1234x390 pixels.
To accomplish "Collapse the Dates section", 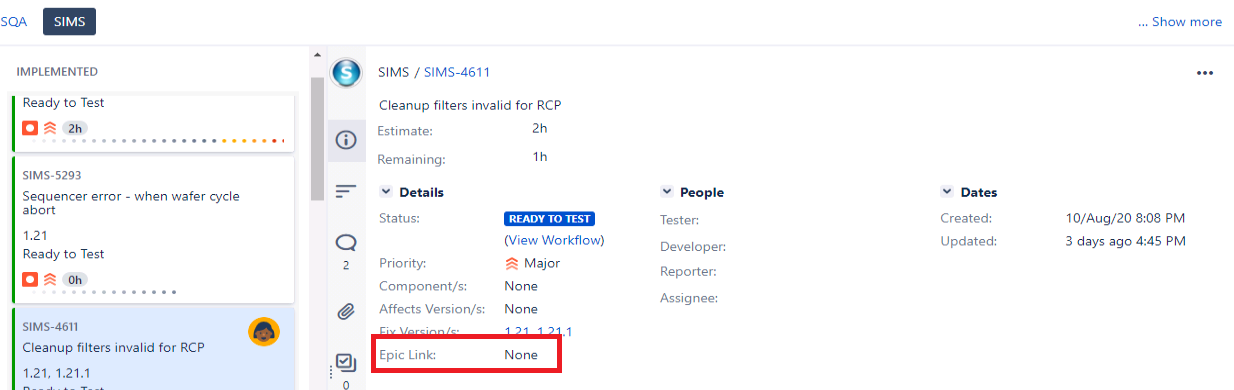I will (x=947, y=192).
